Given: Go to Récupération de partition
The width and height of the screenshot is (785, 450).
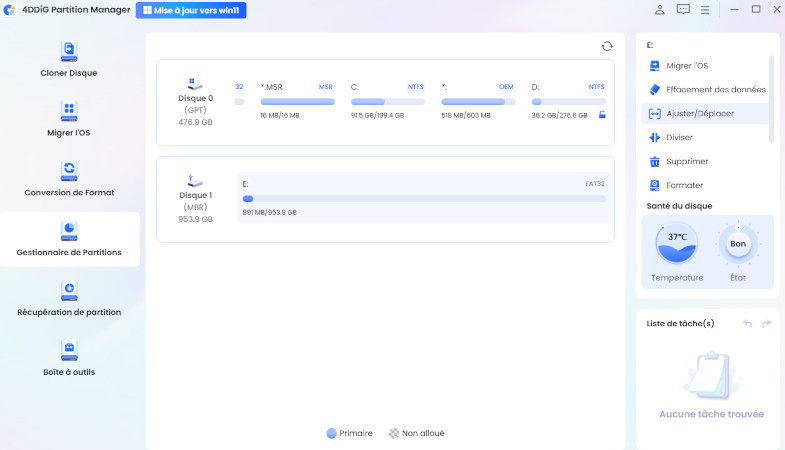Looking at the screenshot, I should [69, 299].
